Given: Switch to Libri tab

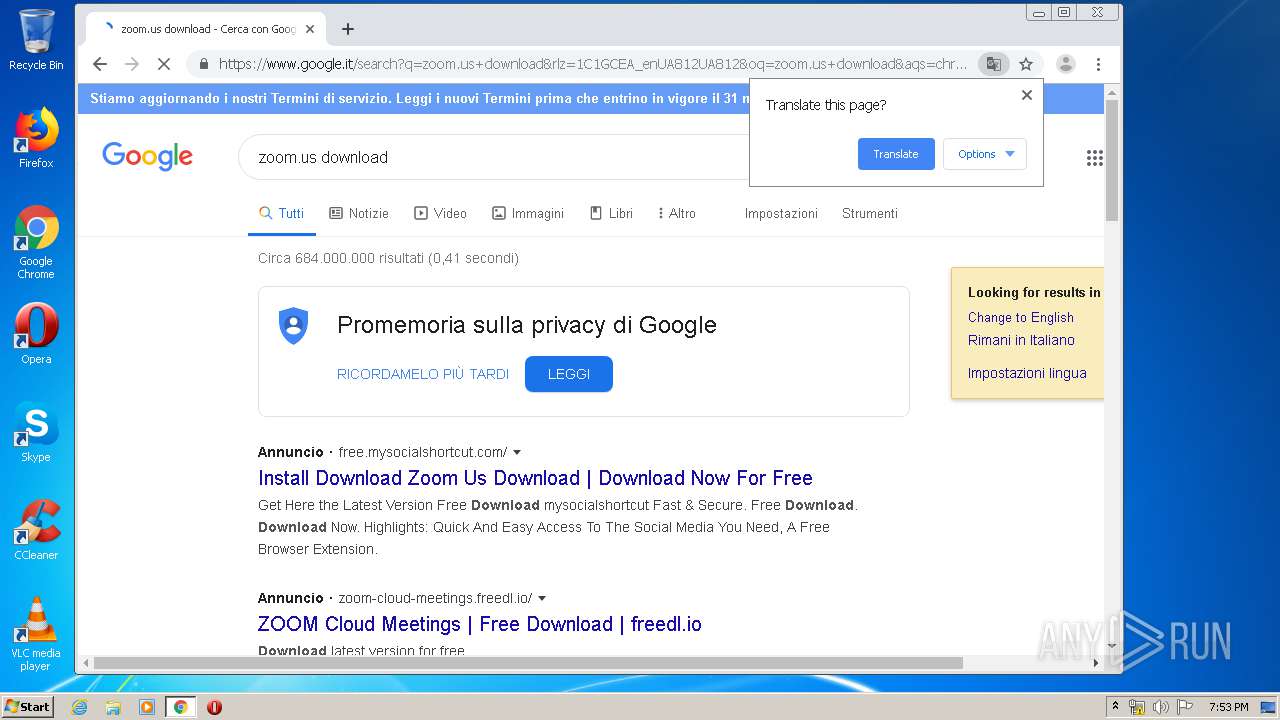Looking at the screenshot, I should (x=611, y=213).
